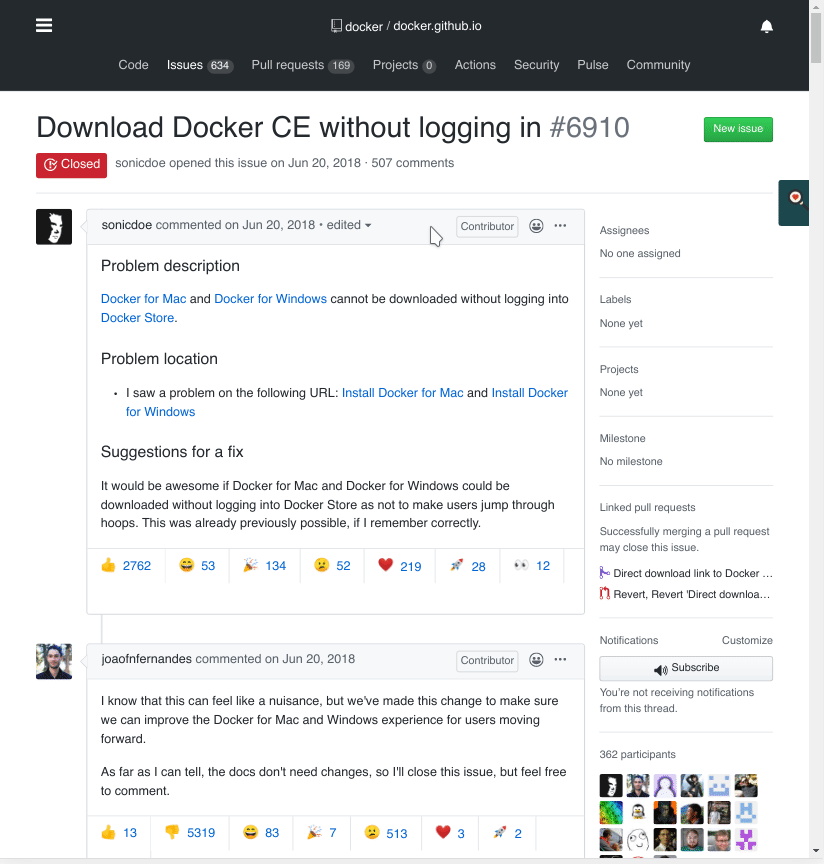The height and width of the screenshot is (864, 824).
Task: Click the repository book icon
Action: point(336,26)
